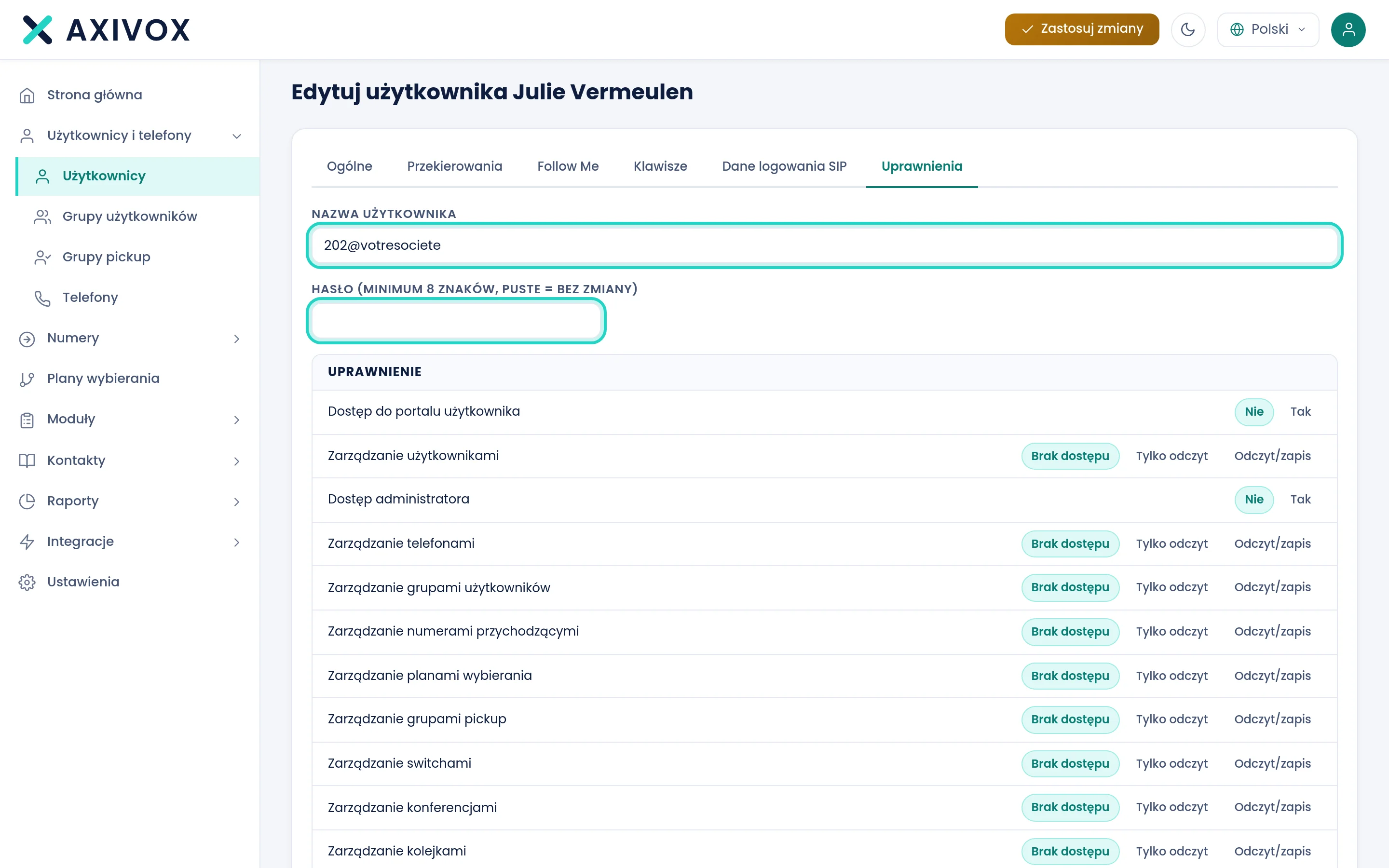Open the Dane logowania SIP tab
This screenshot has width=1389, height=868.
coord(783,166)
